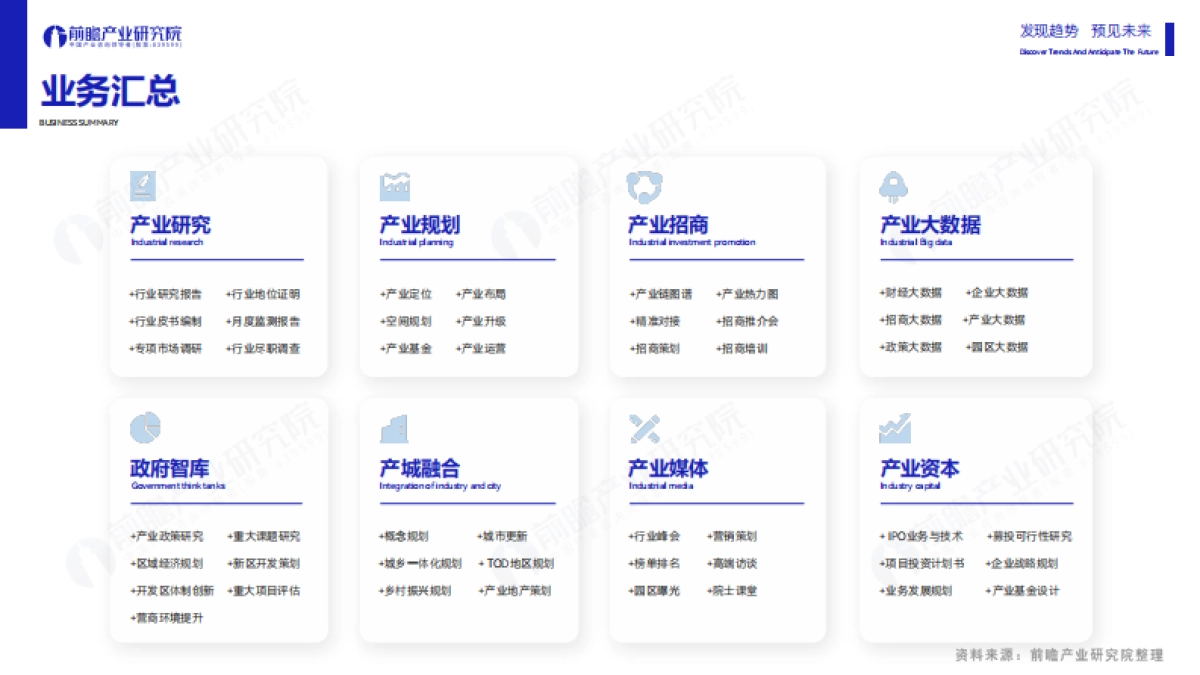Viewport: 1200px width, 675px height.
Task: Select the 招商策划 item
Action: pyautogui.click(x=657, y=348)
